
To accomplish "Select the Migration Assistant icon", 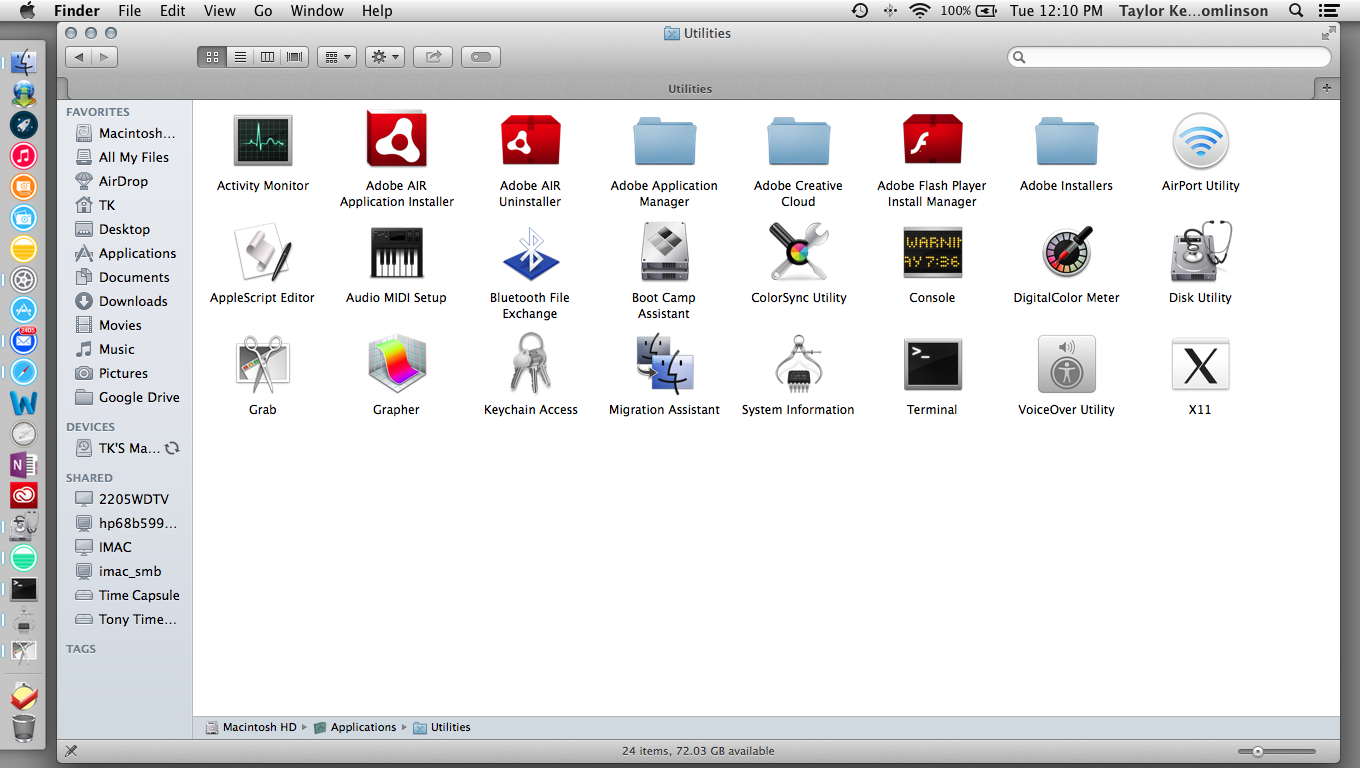I will pyautogui.click(x=664, y=365).
